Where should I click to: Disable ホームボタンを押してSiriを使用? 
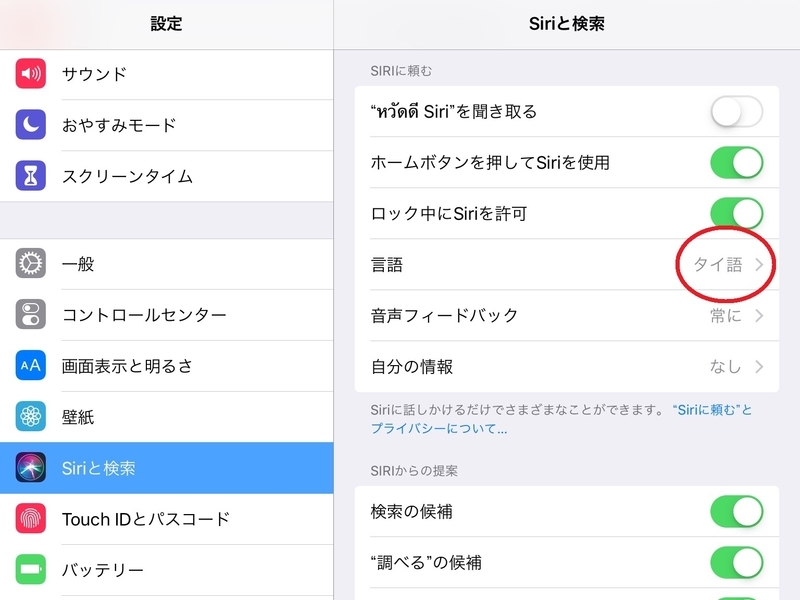[x=736, y=162]
